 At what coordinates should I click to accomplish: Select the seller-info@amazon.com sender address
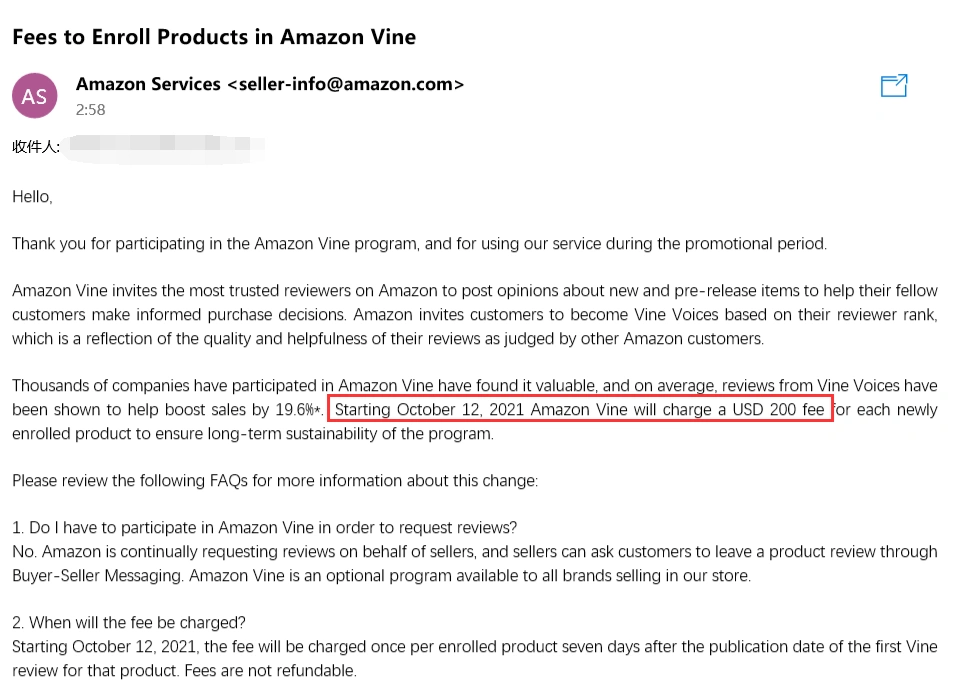tap(346, 84)
